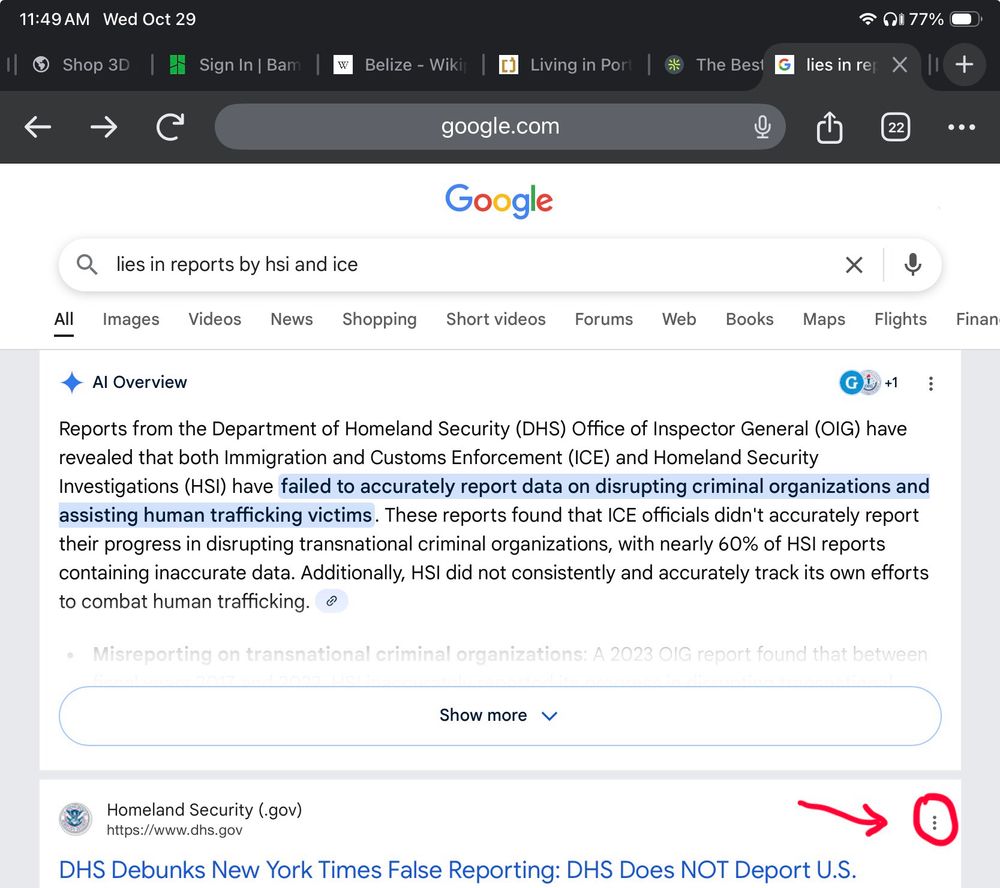Image resolution: width=1000 pixels, height=888 pixels.
Task: Click the highlighted 'failed to accurately report' text
Action: pyautogui.click(x=494, y=501)
